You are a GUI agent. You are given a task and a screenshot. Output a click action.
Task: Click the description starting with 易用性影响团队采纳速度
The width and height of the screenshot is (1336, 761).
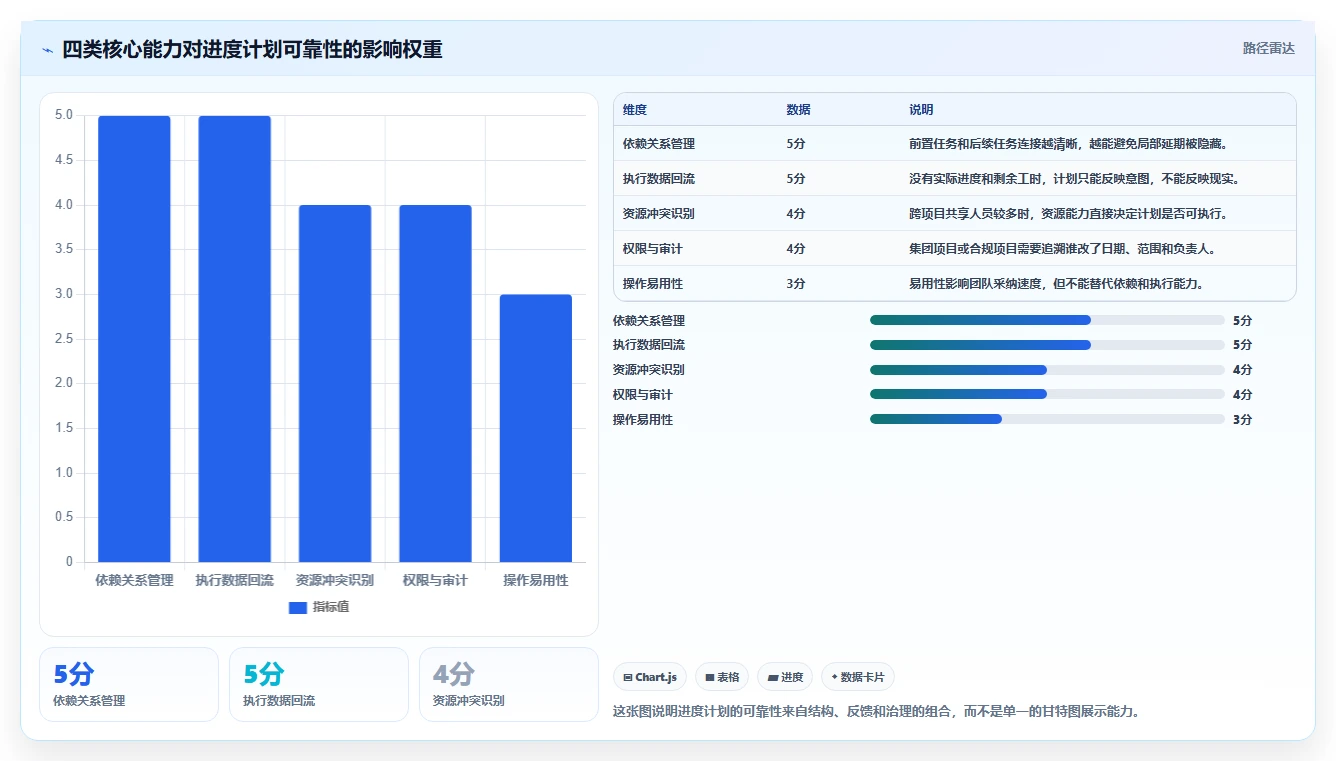point(1056,283)
